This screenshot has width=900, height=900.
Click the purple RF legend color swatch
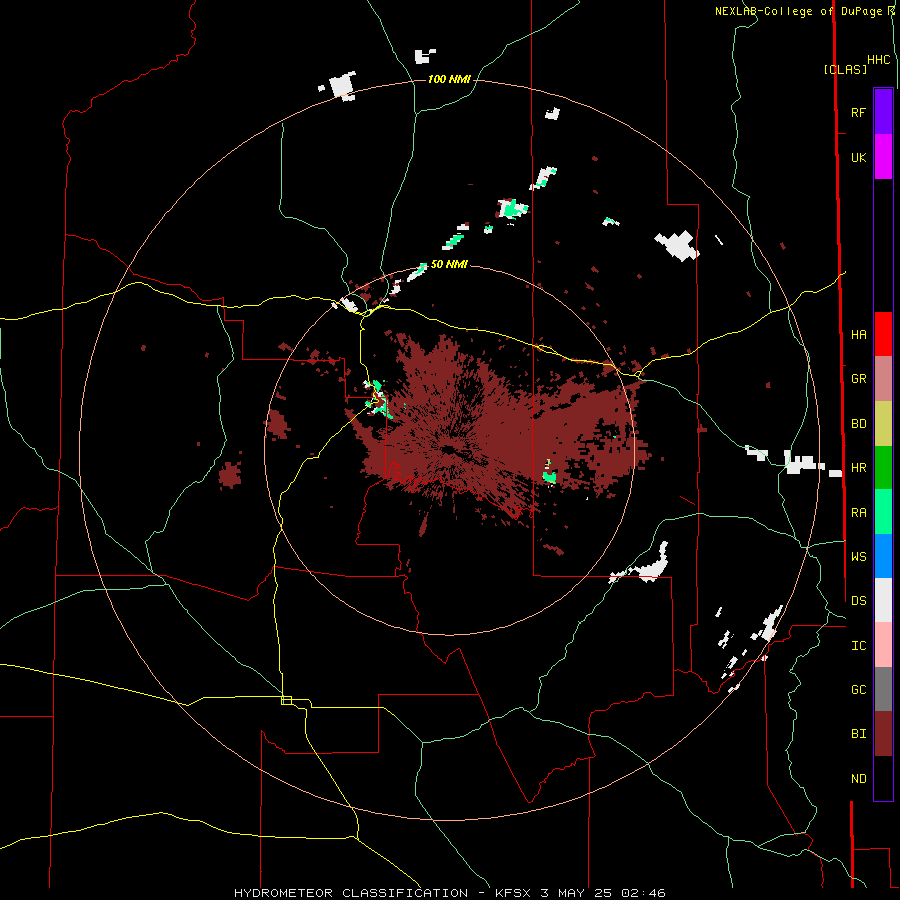(883, 112)
